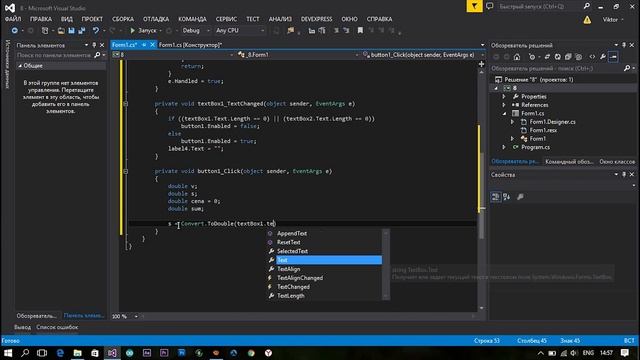Click the New Project icon in toolbar
This screenshot has width=640, height=360.
tap(45, 31)
